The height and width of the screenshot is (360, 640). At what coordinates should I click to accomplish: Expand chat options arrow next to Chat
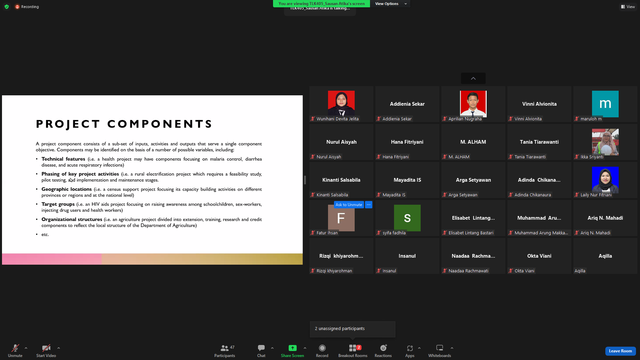[x=272, y=348]
